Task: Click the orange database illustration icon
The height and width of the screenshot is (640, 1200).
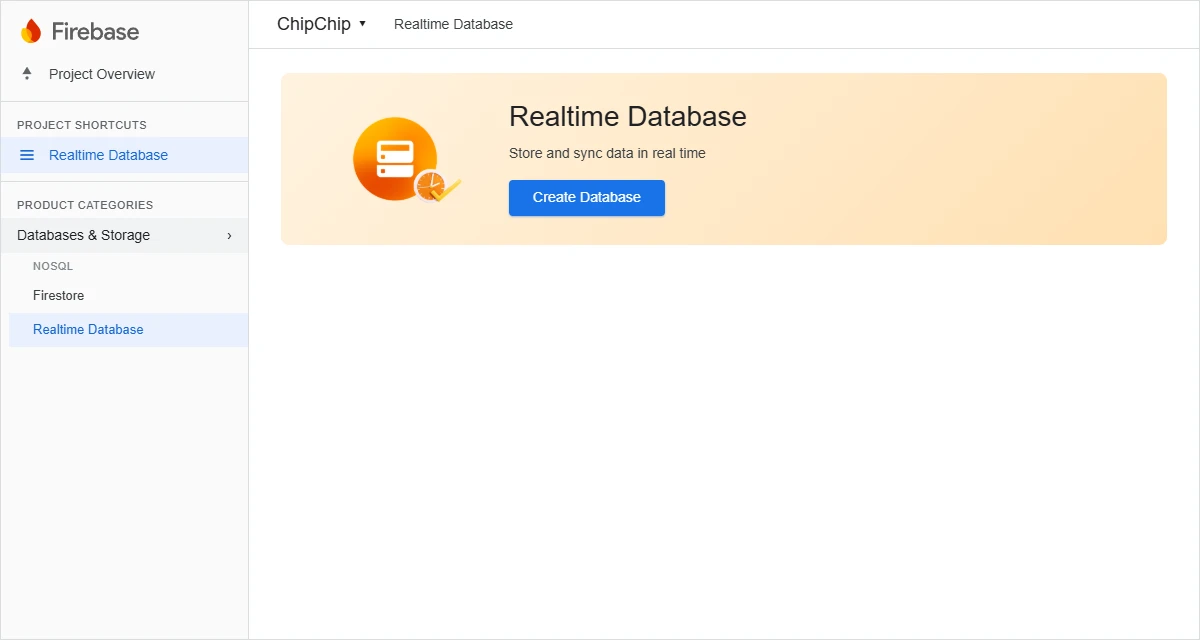Action: (406, 160)
